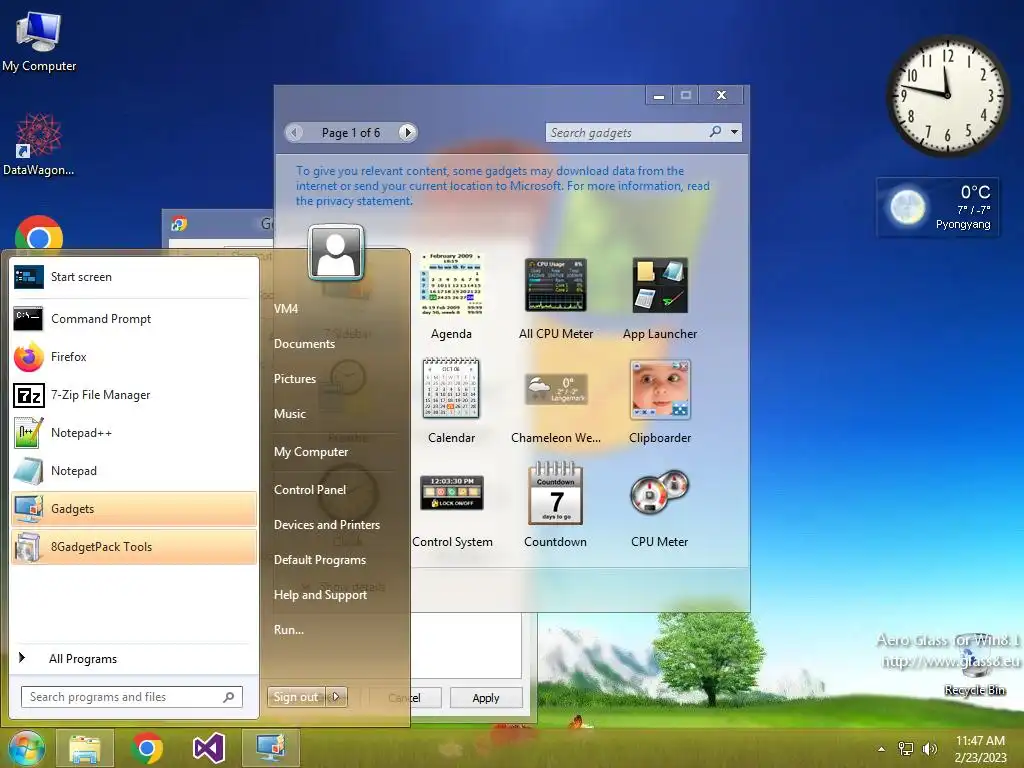Choose the Countdown gadget
Screen dimensions: 1024x768
pos(555,505)
